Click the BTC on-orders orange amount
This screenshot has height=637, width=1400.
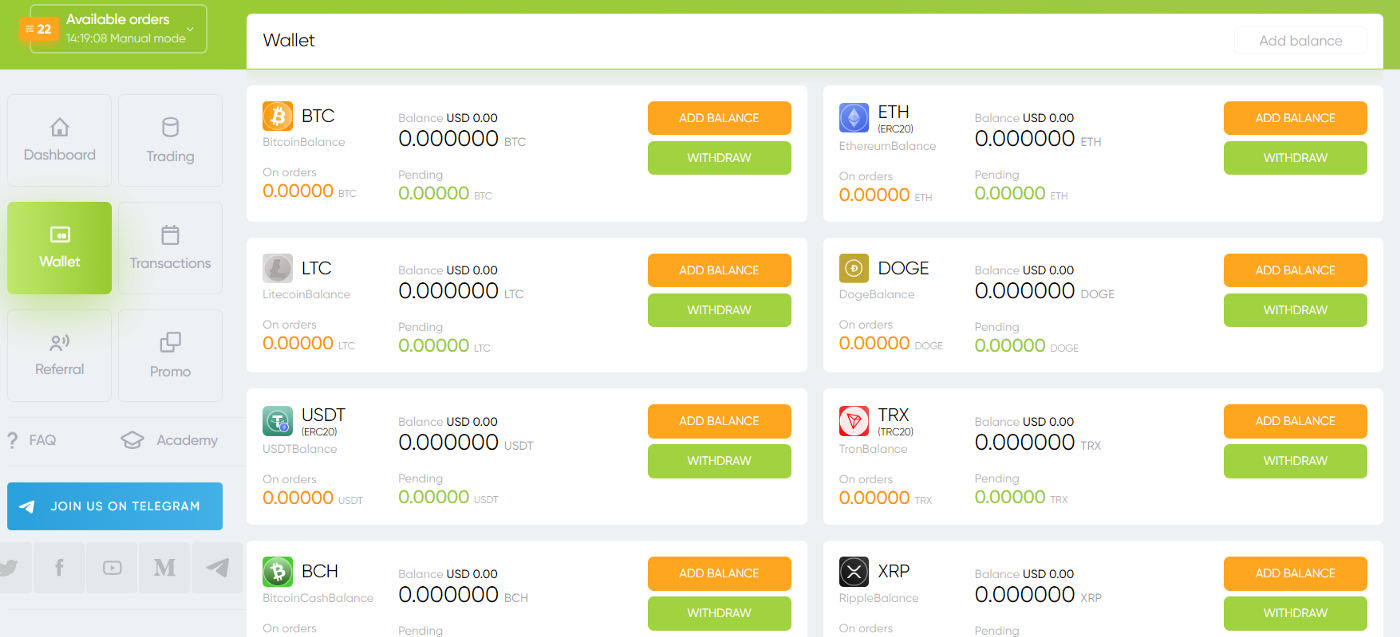tap(298, 191)
